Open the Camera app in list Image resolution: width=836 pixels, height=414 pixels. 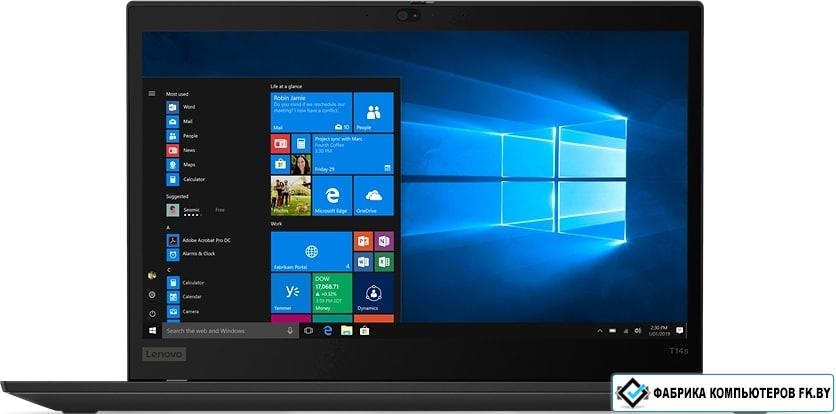coord(183,311)
